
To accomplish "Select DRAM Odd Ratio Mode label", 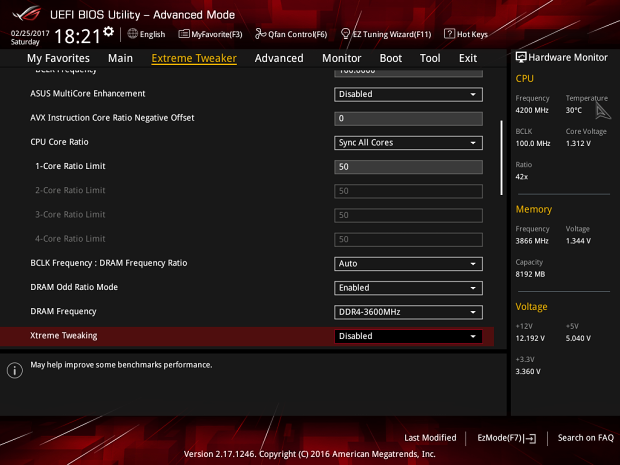I will point(74,287).
